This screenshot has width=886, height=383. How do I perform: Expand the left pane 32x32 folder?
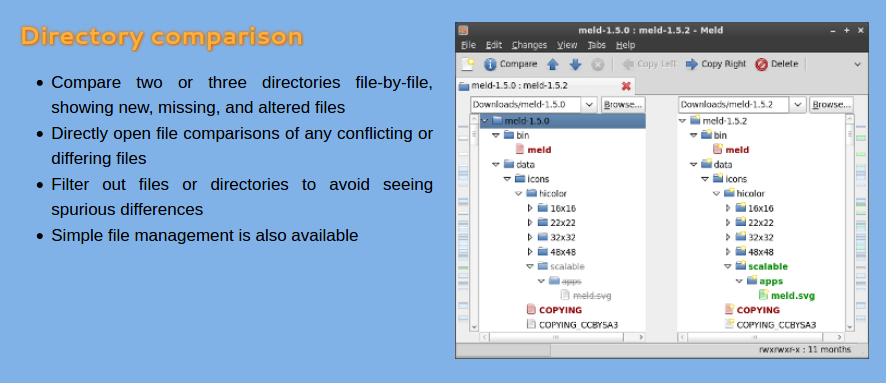[x=529, y=237]
